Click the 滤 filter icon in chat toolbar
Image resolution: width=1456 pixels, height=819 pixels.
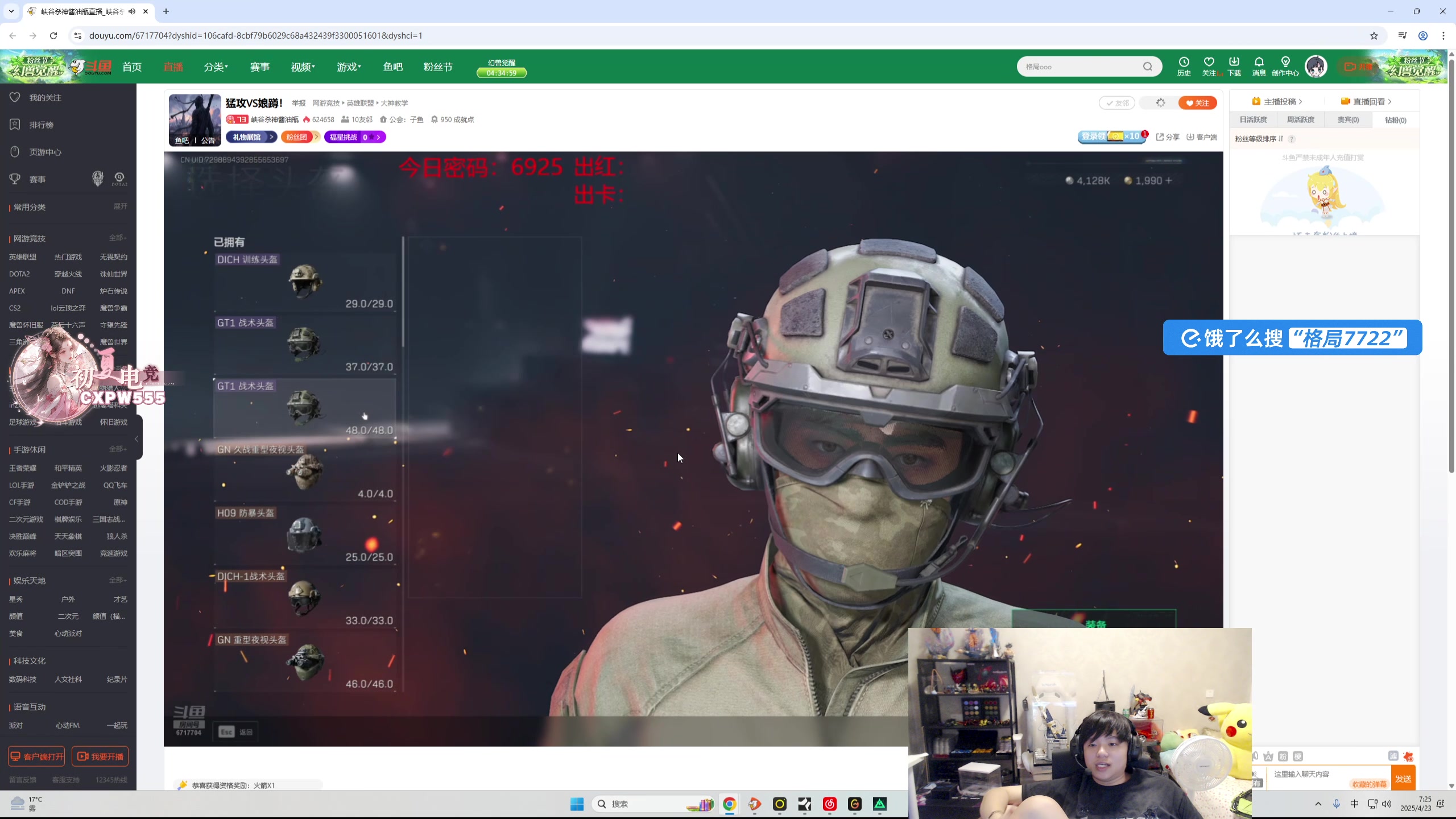1393,755
